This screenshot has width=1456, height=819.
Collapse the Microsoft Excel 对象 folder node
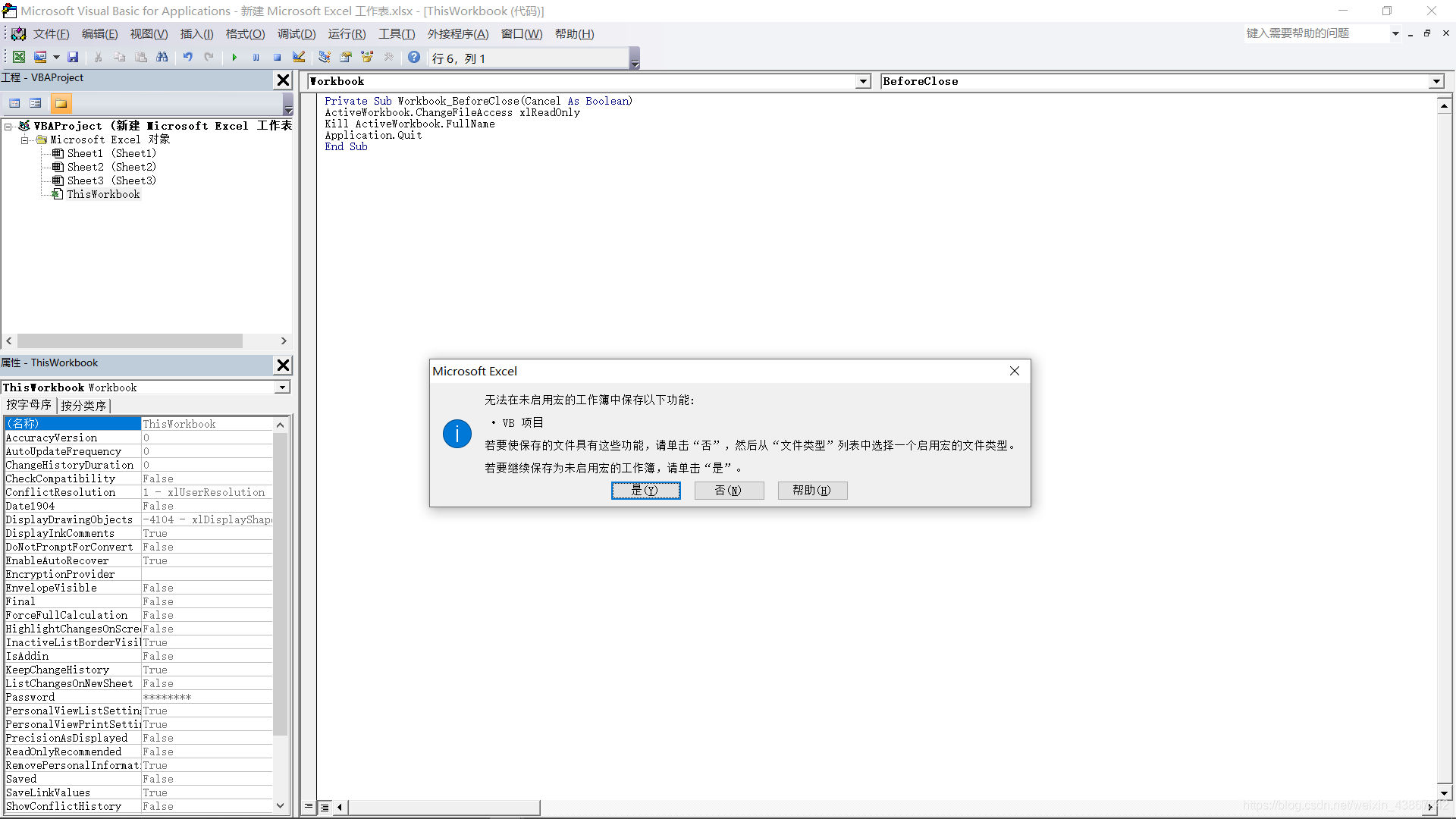(x=25, y=140)
